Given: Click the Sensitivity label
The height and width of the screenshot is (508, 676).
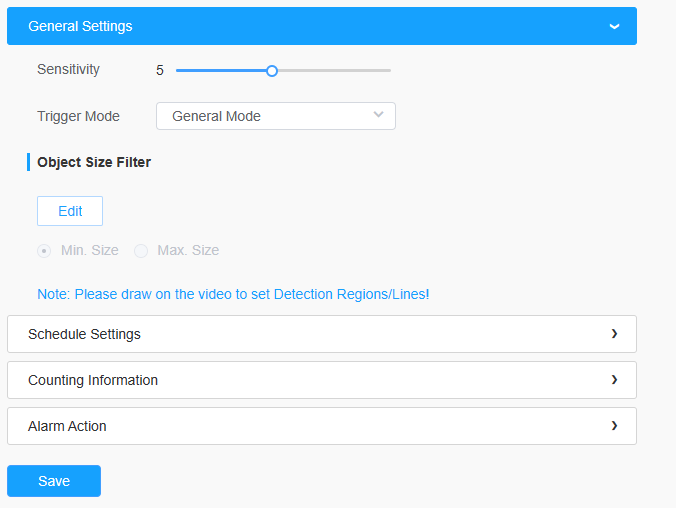Looking at the screenshot, I should coord(68,69).
